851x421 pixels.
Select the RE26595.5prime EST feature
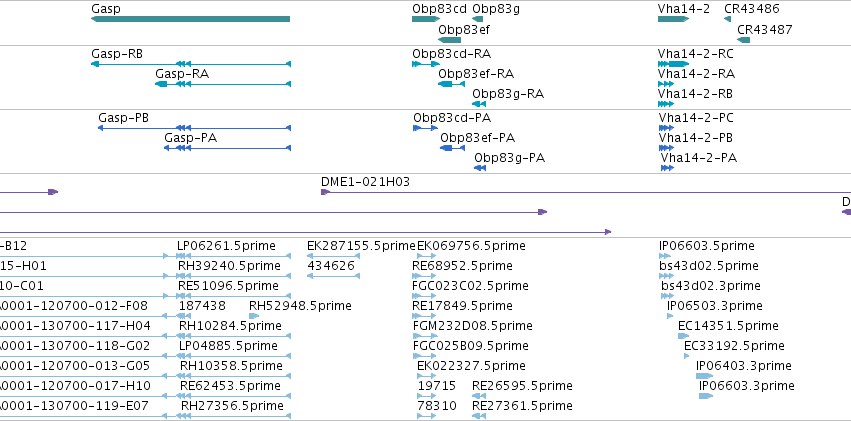point(479,396)
